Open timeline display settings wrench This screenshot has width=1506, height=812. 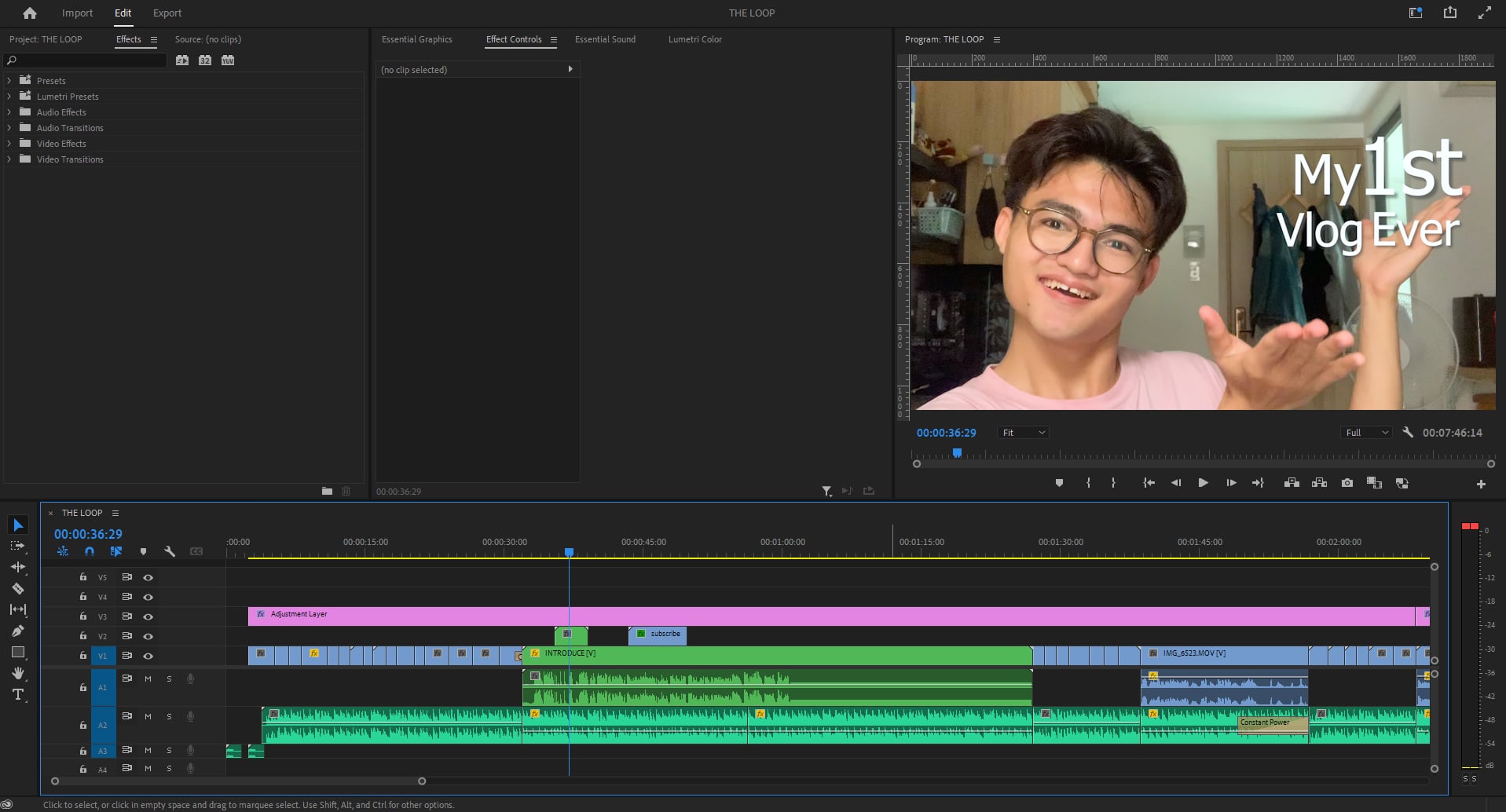[170, 551]
